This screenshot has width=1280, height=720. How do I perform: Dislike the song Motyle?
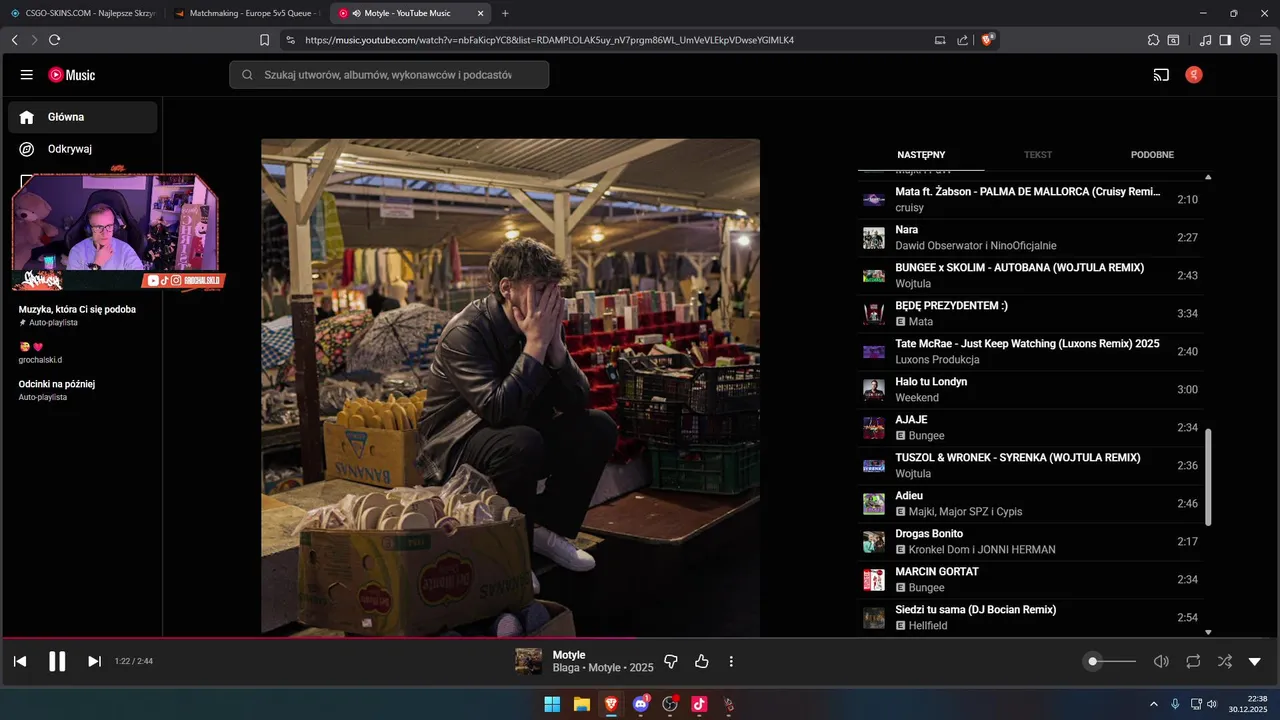pos(671,661)
